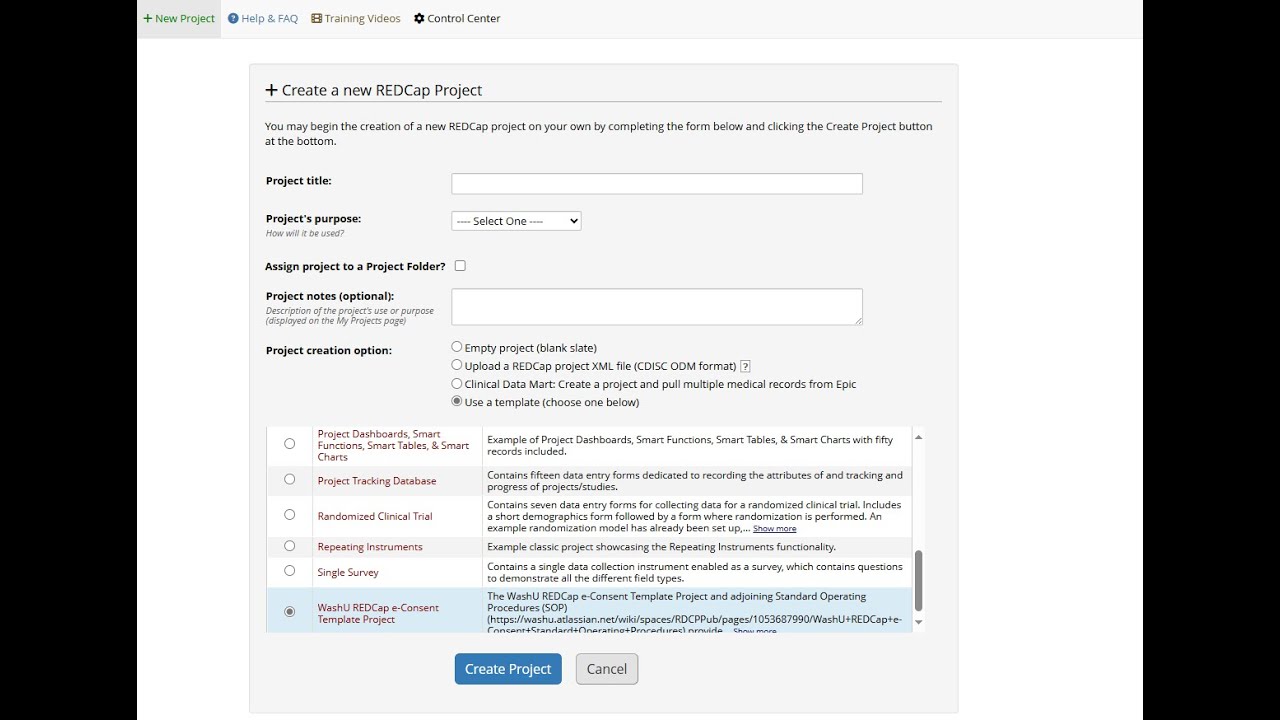The height and width of the screenshot is (720, 1280).
Task: Click into the Project notes textarea
Action: 657,307
